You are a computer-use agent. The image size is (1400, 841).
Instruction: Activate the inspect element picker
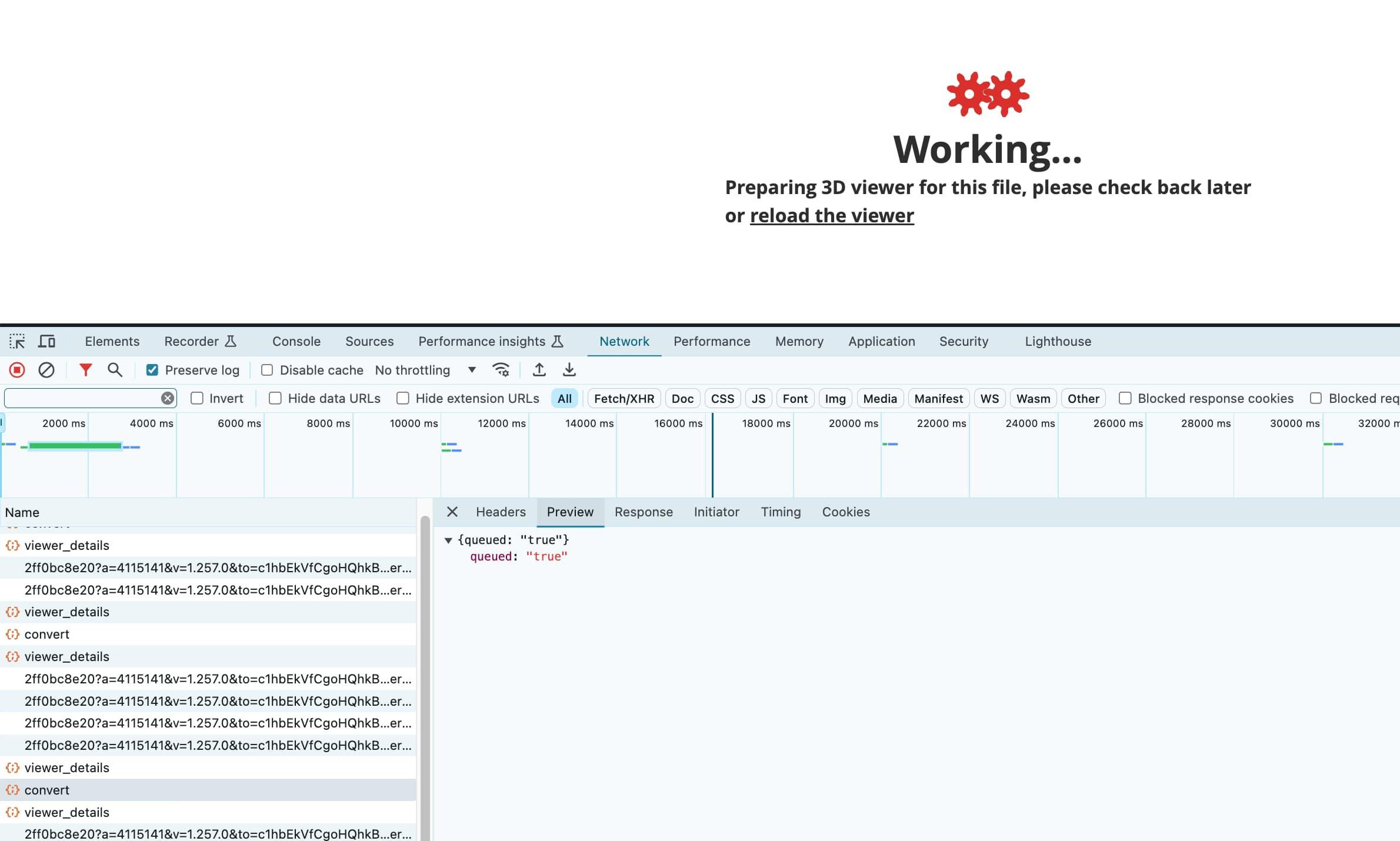pos(17,341)
